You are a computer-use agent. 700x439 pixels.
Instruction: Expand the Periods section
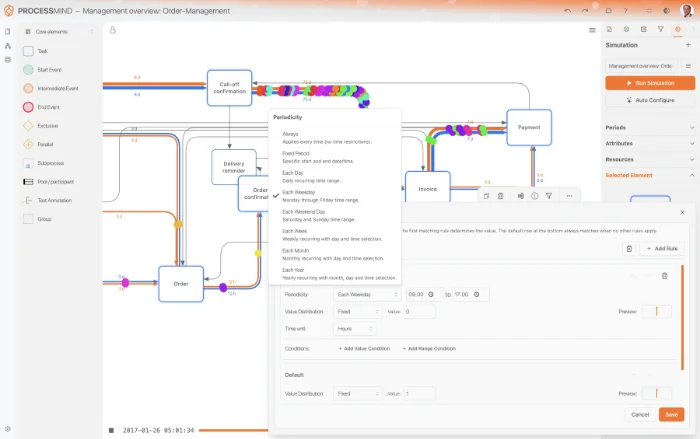point(650,127)
